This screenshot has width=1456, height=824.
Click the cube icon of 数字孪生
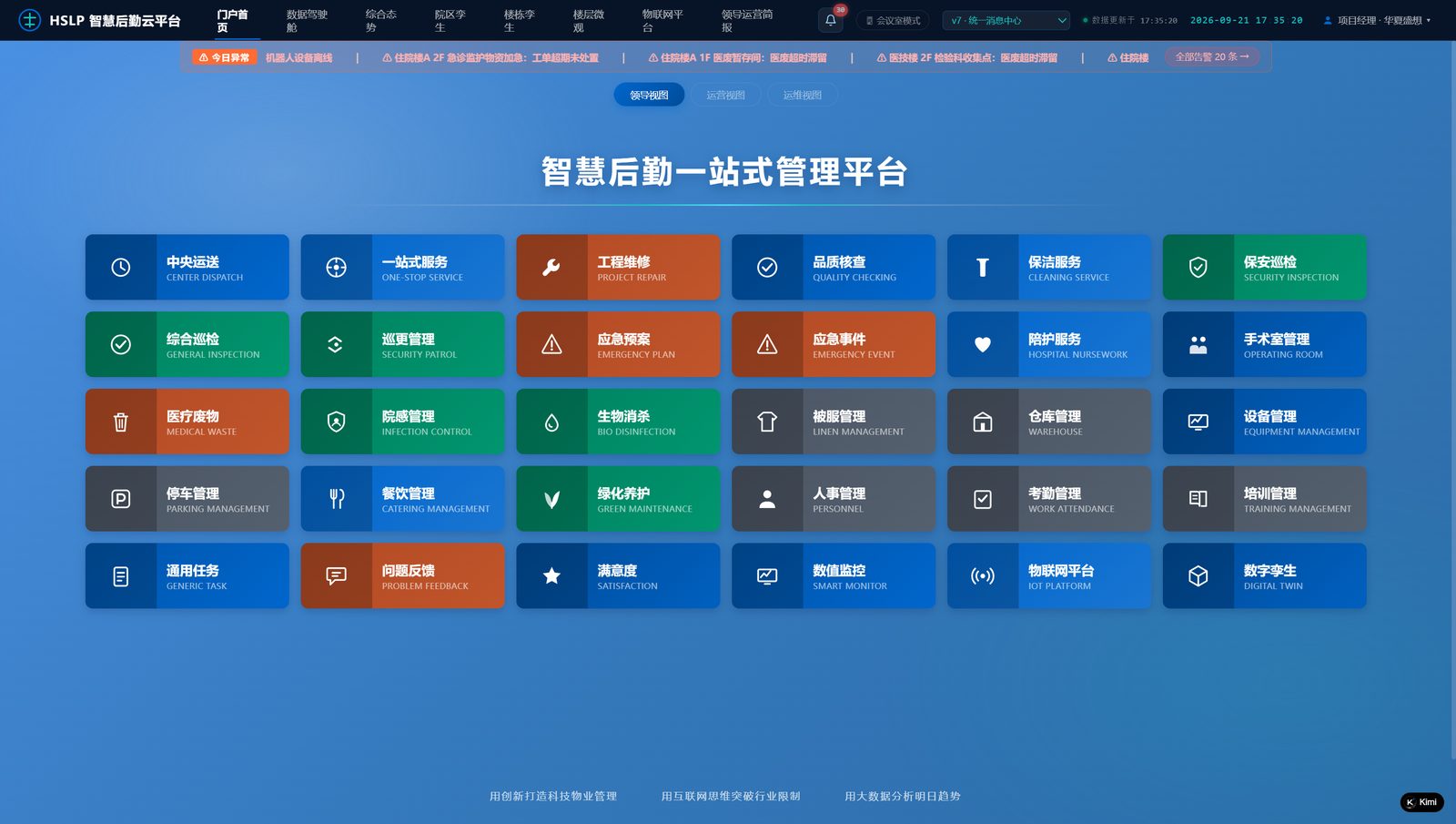coord(1198,576)
